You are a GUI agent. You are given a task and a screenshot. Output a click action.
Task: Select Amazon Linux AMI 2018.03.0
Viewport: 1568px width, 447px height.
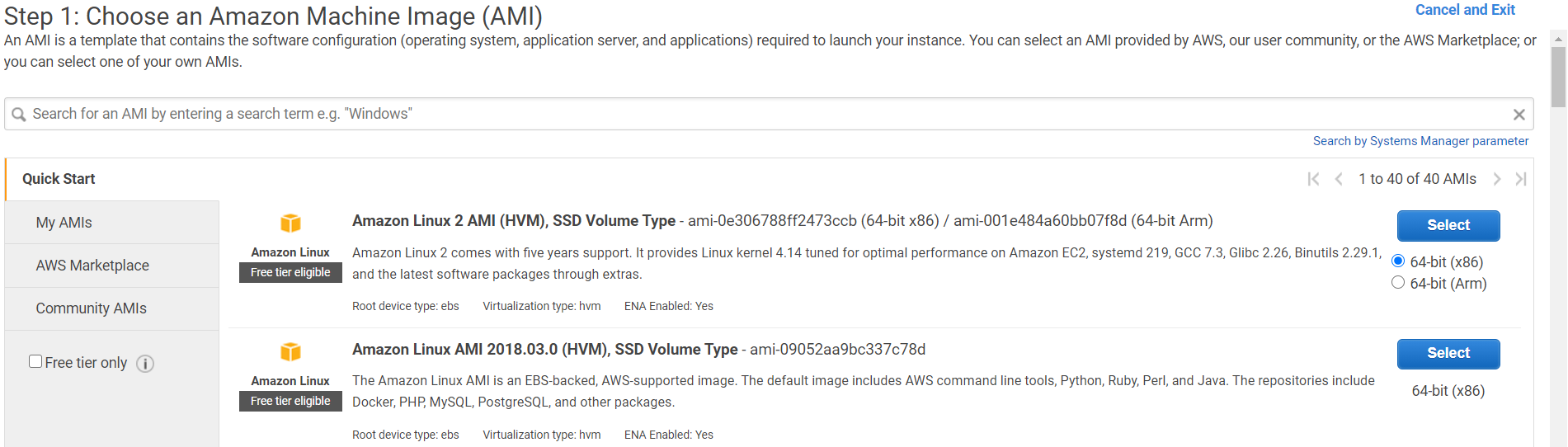coord(1448,353)
